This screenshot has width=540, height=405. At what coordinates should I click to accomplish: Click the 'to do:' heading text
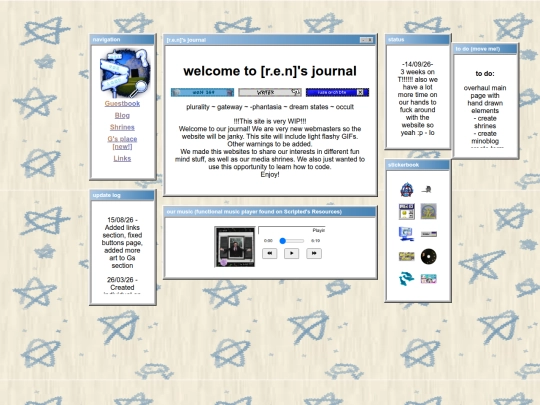coord(485,73)
